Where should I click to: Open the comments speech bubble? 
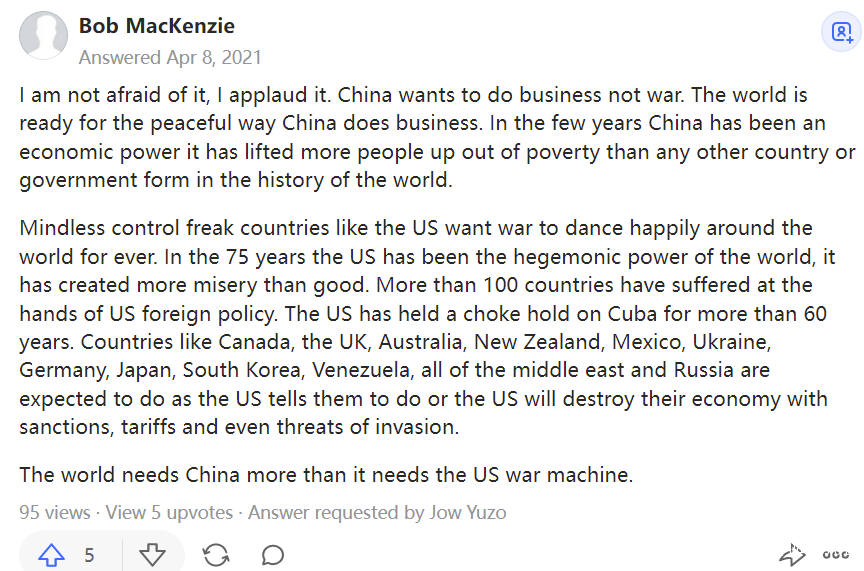click(273, 555)
